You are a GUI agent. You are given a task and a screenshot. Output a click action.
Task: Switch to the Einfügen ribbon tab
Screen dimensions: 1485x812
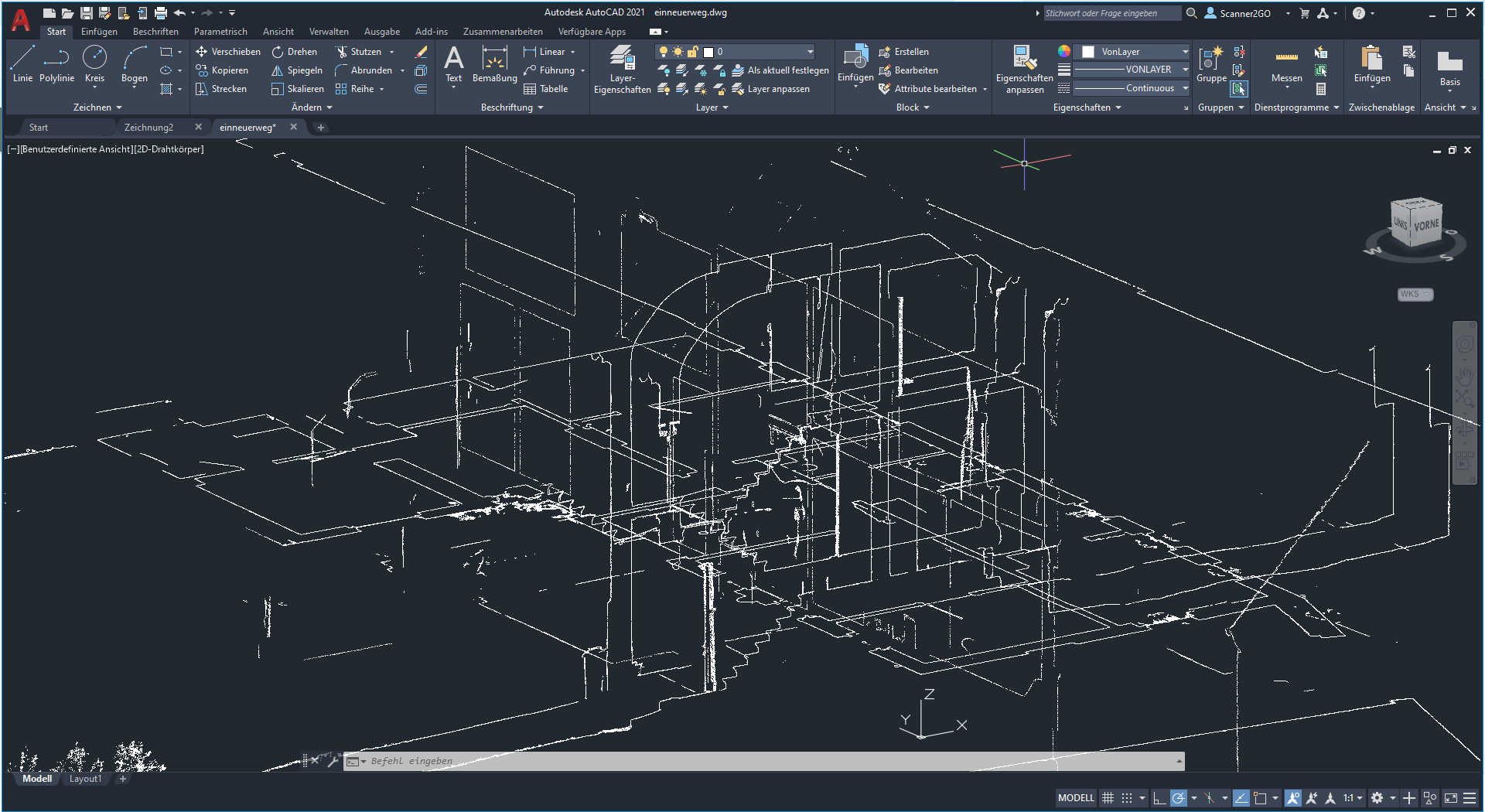99,32
